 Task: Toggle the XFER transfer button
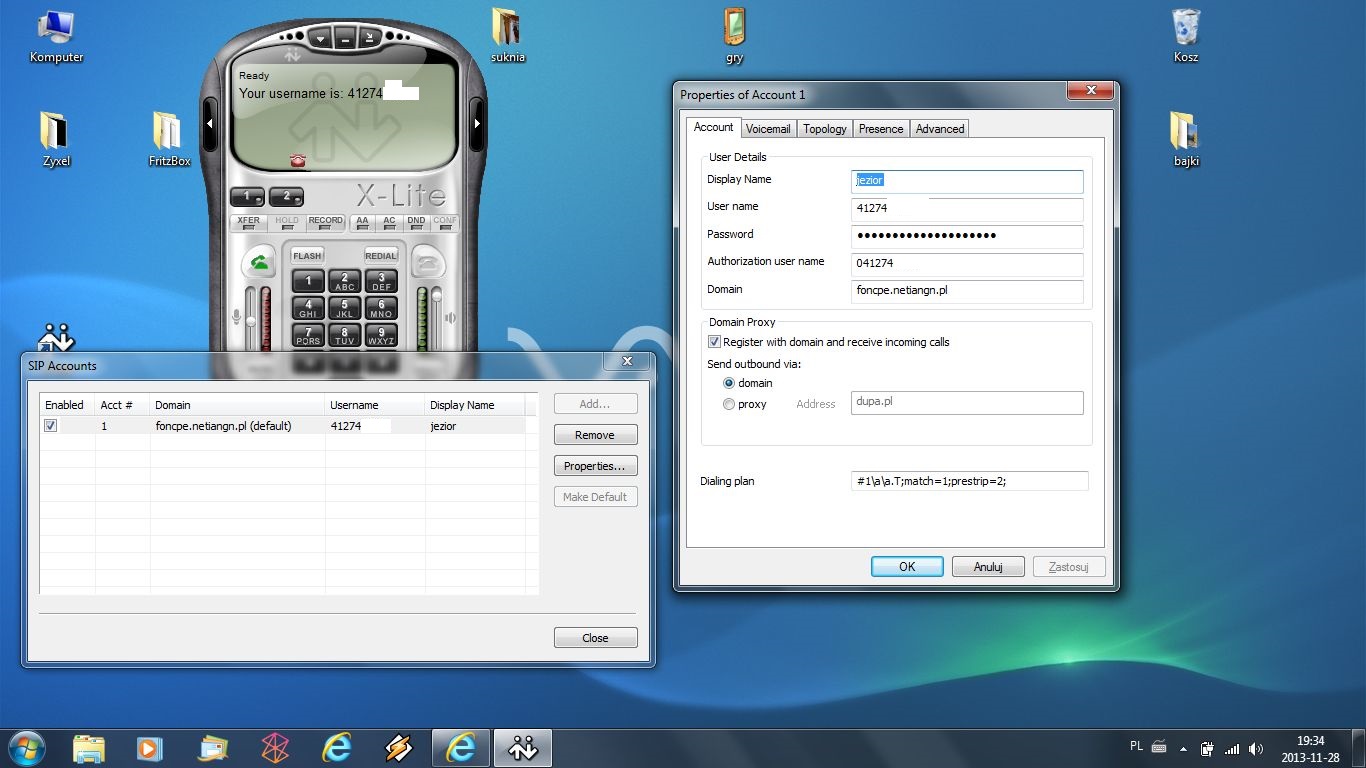click(x=248, y=223)
